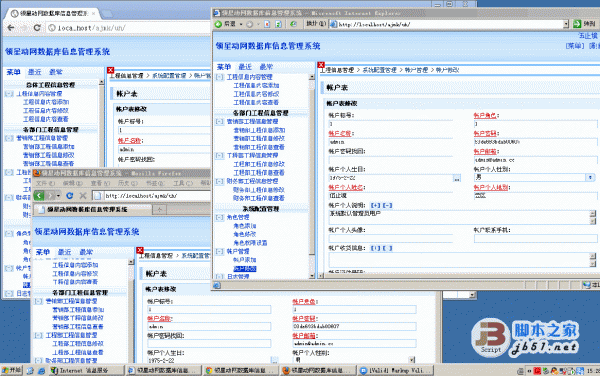Viewport: 600px width, 376px height.
Task: Collapse 角色管理 node in IE sidebar
Action: click(220, 217)
